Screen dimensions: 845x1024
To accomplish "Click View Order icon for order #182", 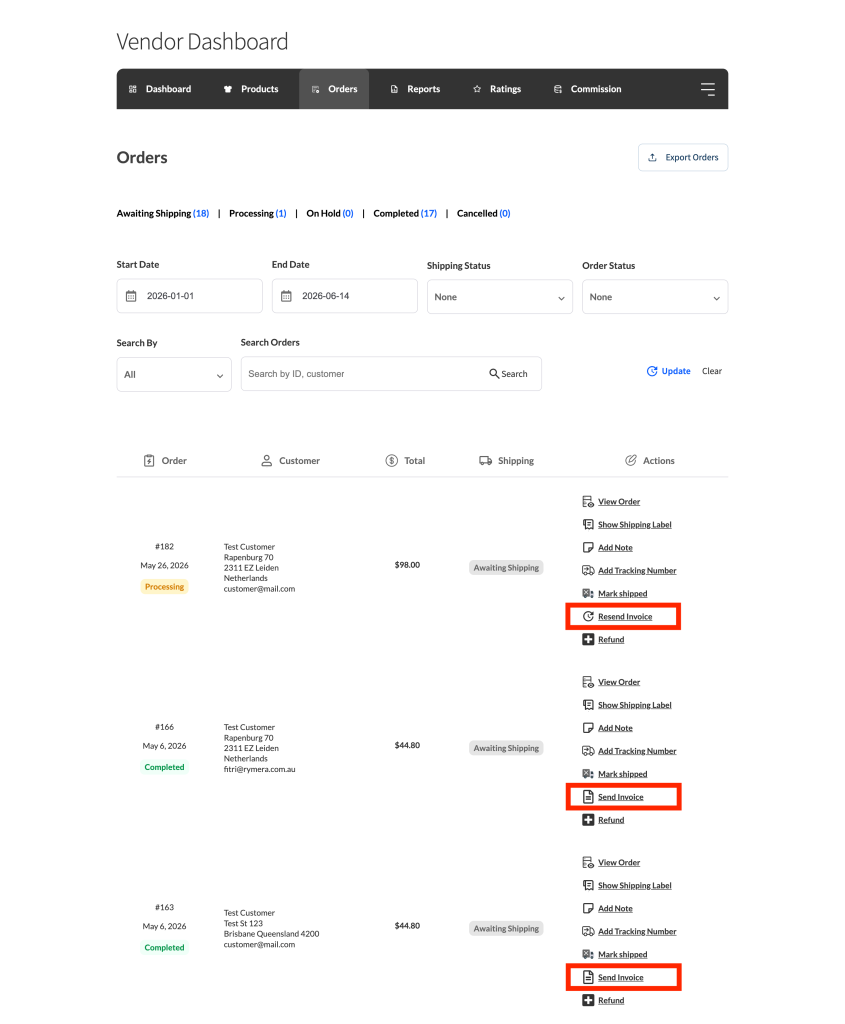I will [588, 502].
